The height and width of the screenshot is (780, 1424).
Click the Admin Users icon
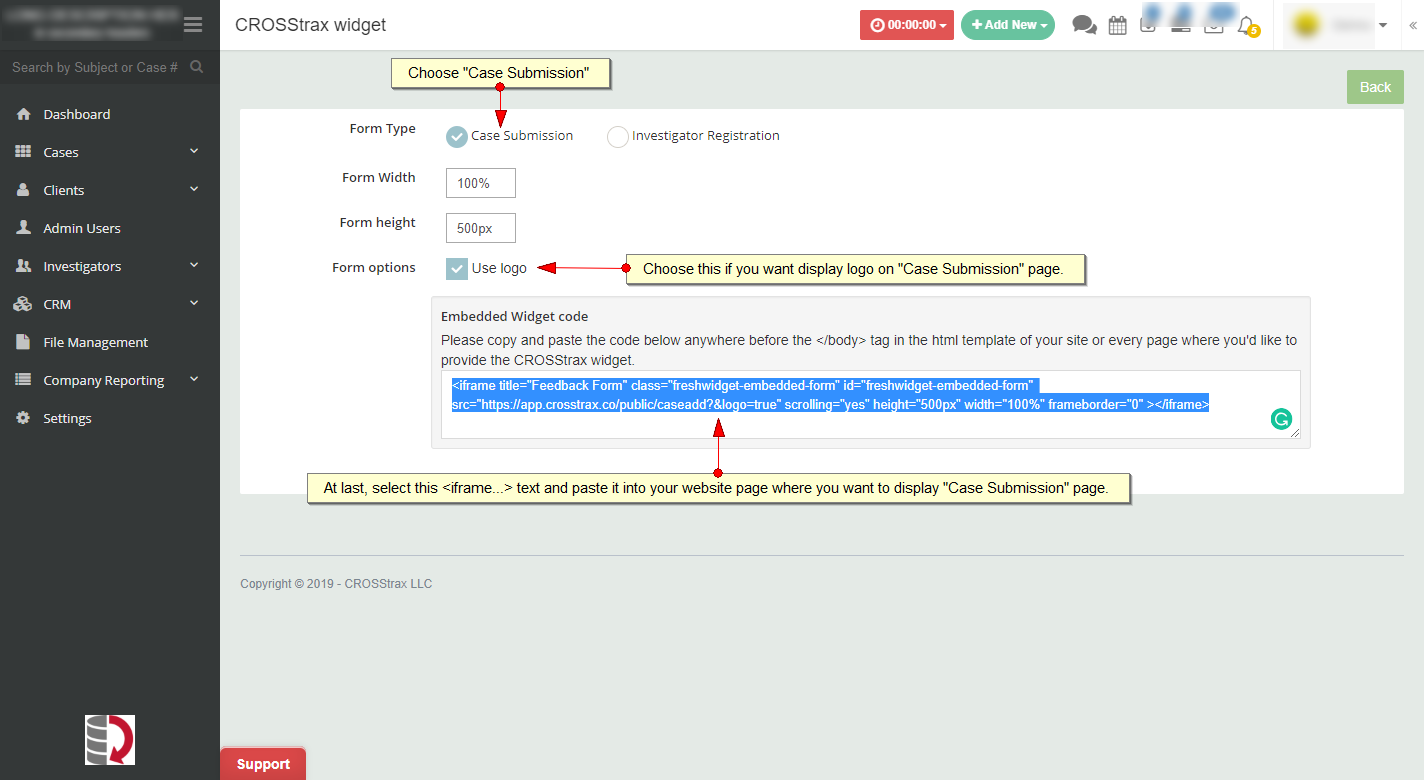tap(24, 228)
